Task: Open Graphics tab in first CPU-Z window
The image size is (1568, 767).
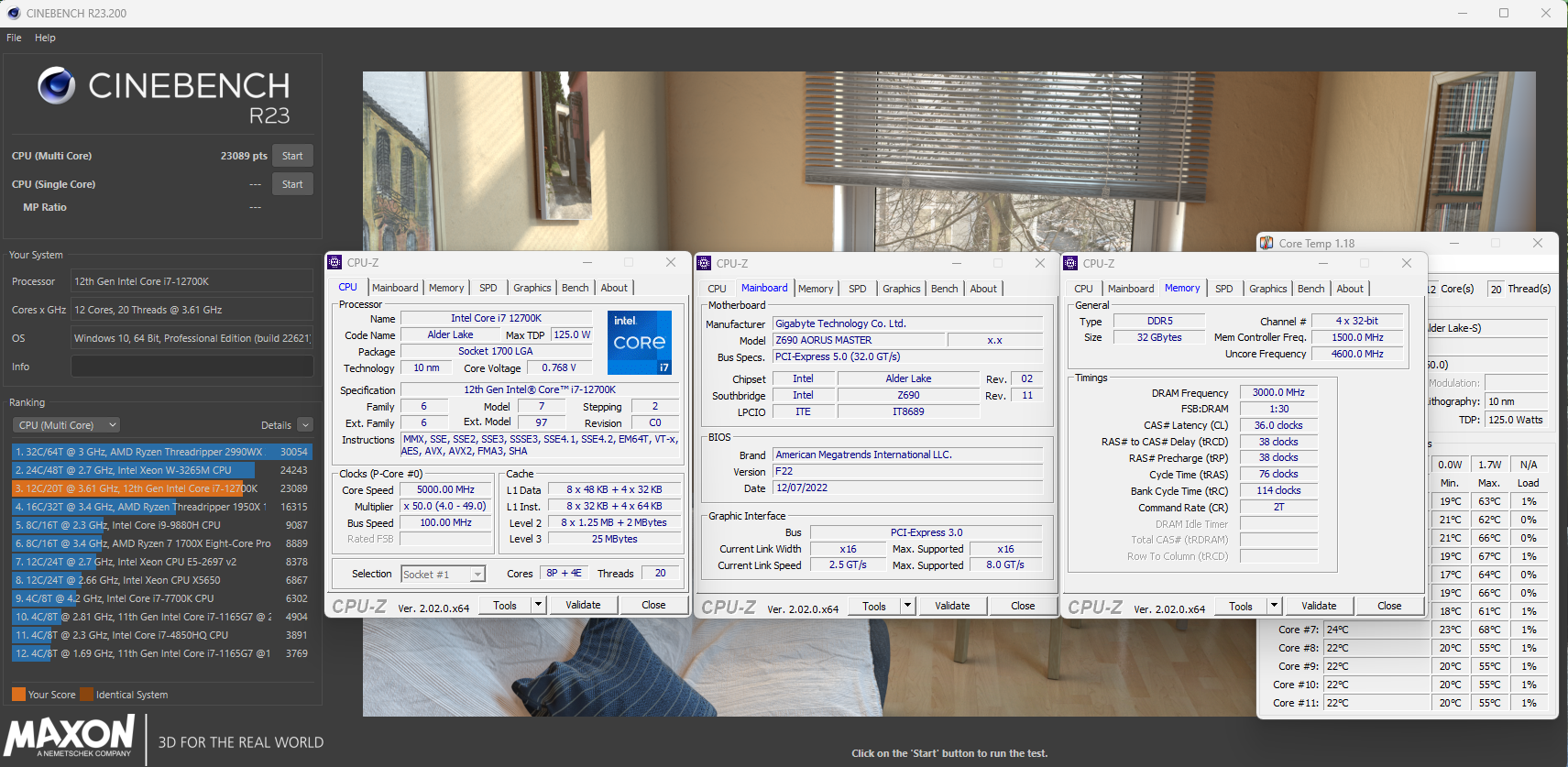Action: point(532,288)
